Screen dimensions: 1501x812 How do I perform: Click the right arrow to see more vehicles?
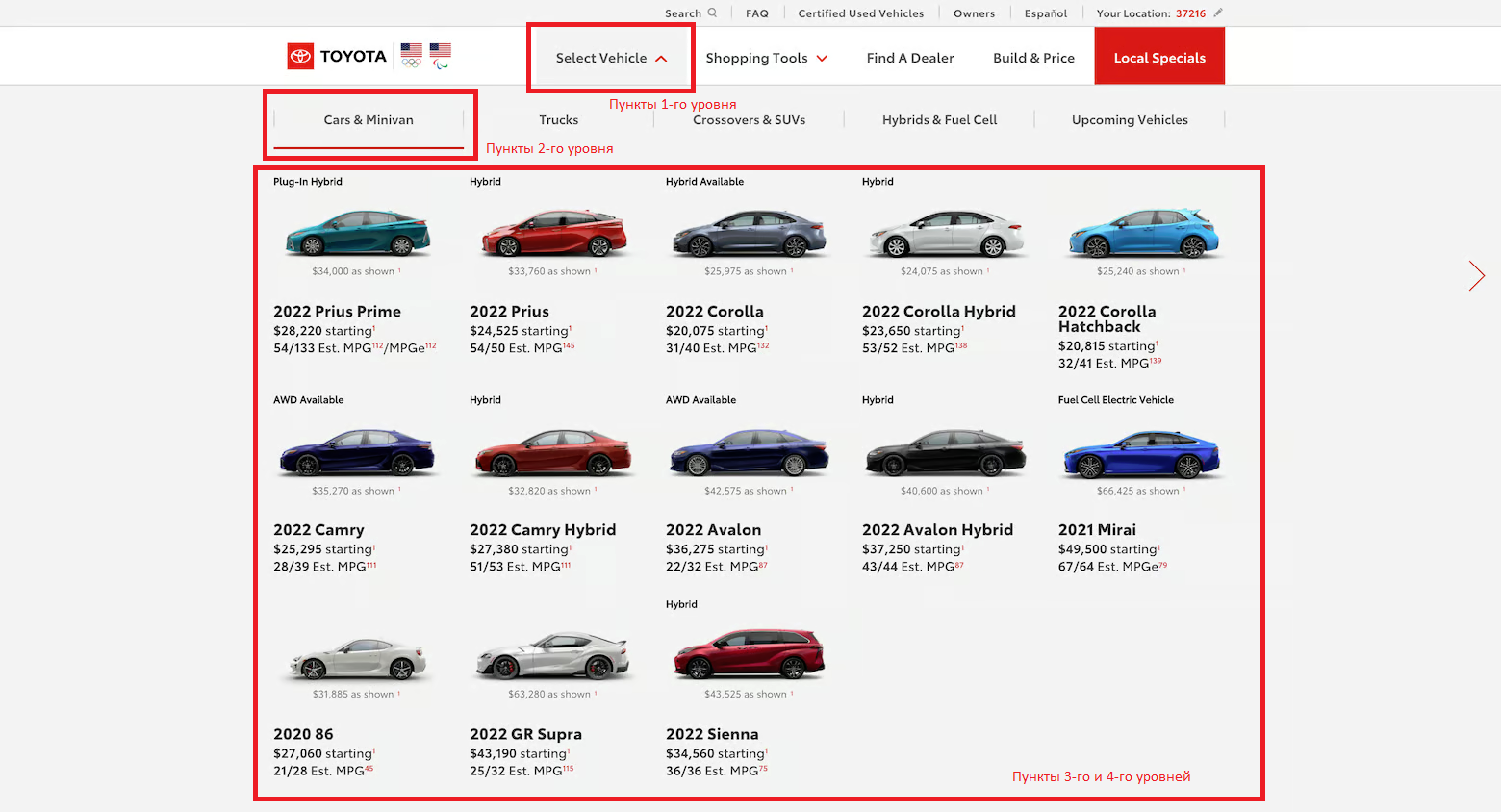pos(1477,275)
